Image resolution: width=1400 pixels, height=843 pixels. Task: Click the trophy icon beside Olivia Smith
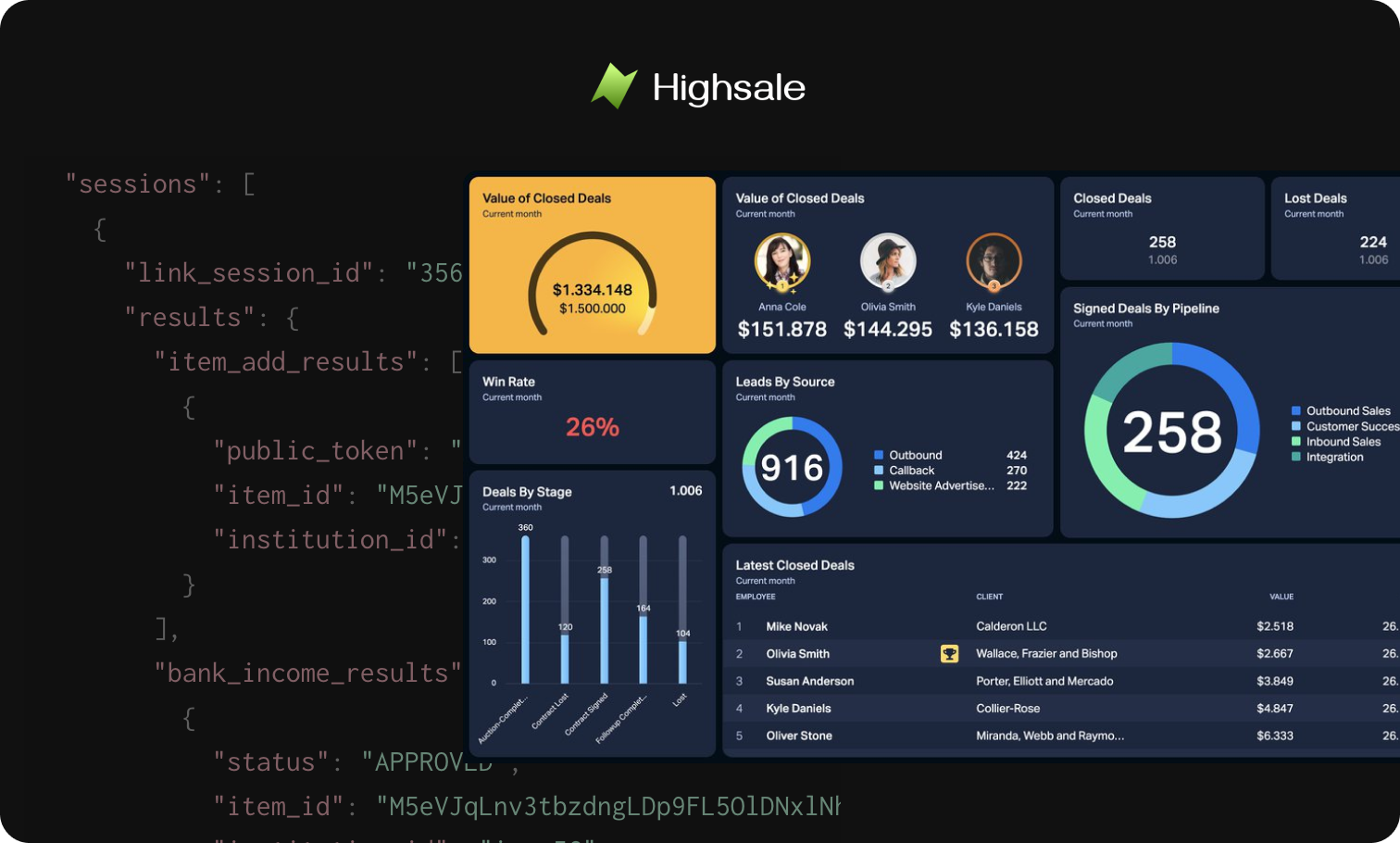coord(949,654)
